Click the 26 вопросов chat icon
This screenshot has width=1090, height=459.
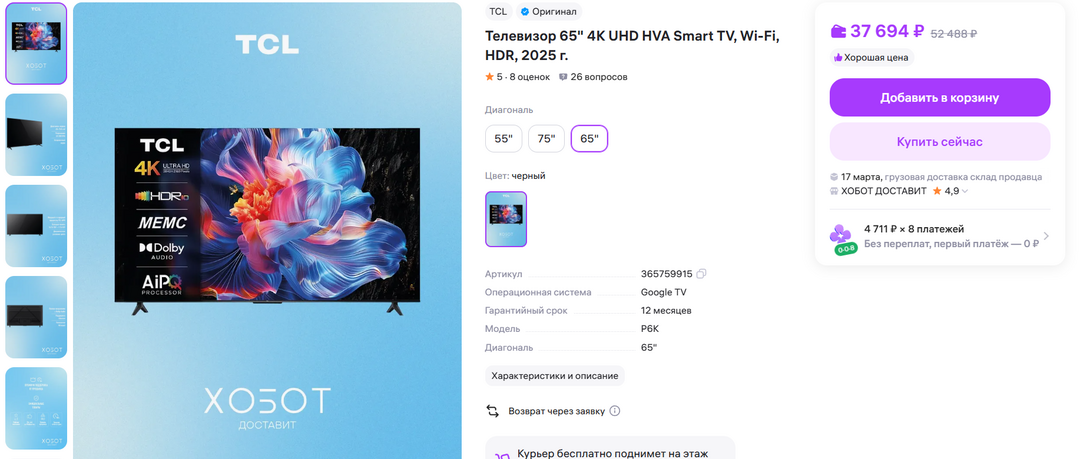pos(563,77)
